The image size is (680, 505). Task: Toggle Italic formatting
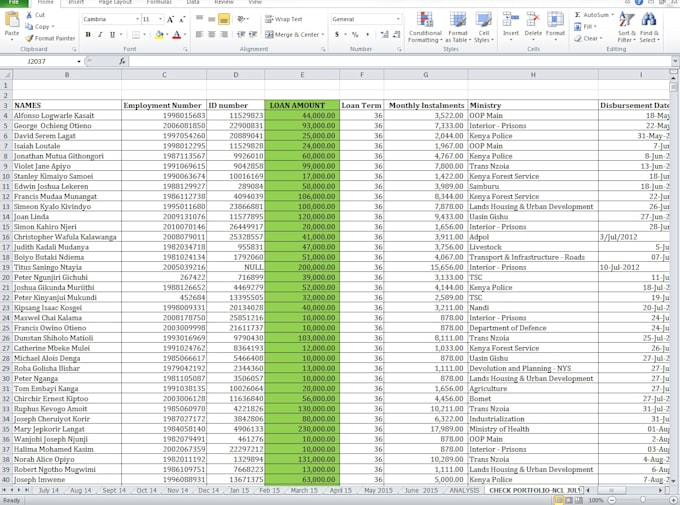coord(100,35)
